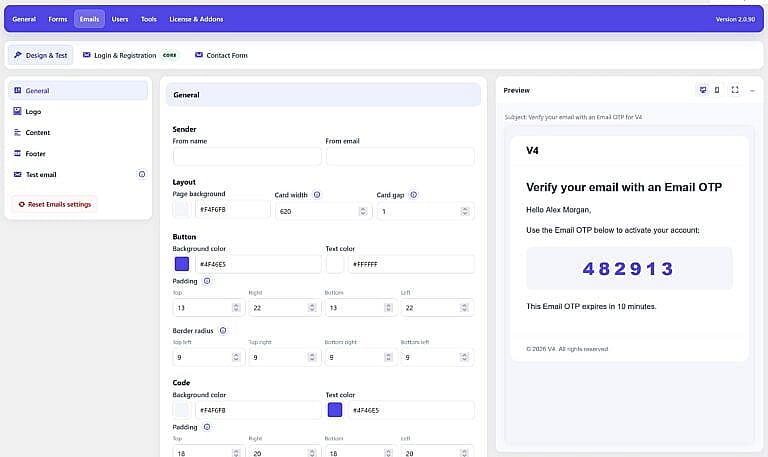768x457 pixels.
Task: Open the License & Addons tab
Action: click(x=196, y=19)
